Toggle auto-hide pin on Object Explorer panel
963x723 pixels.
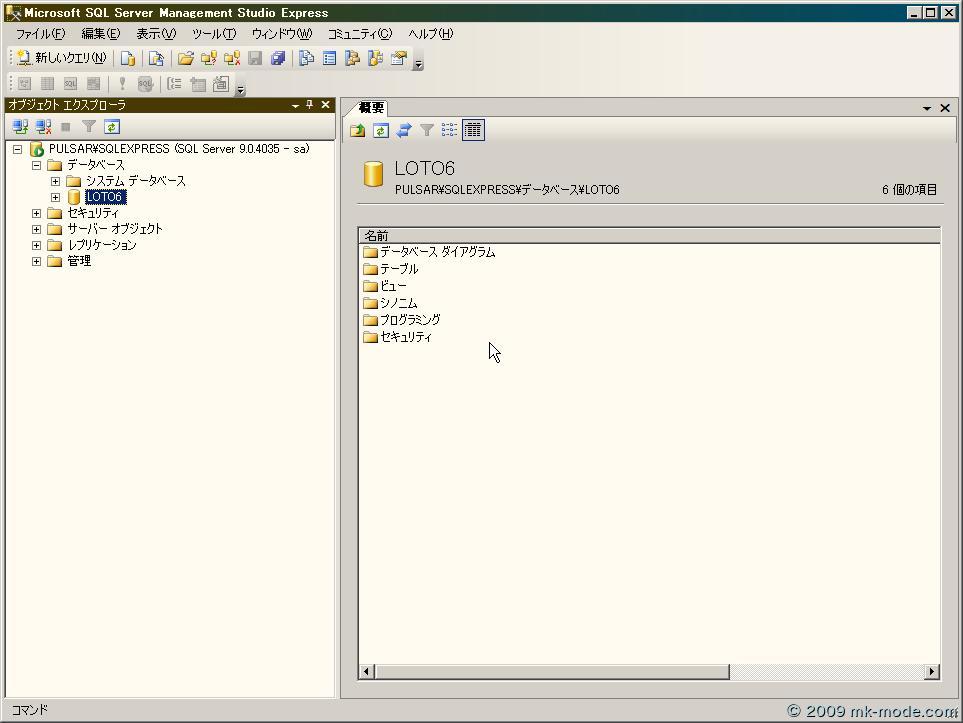[310, 105]
